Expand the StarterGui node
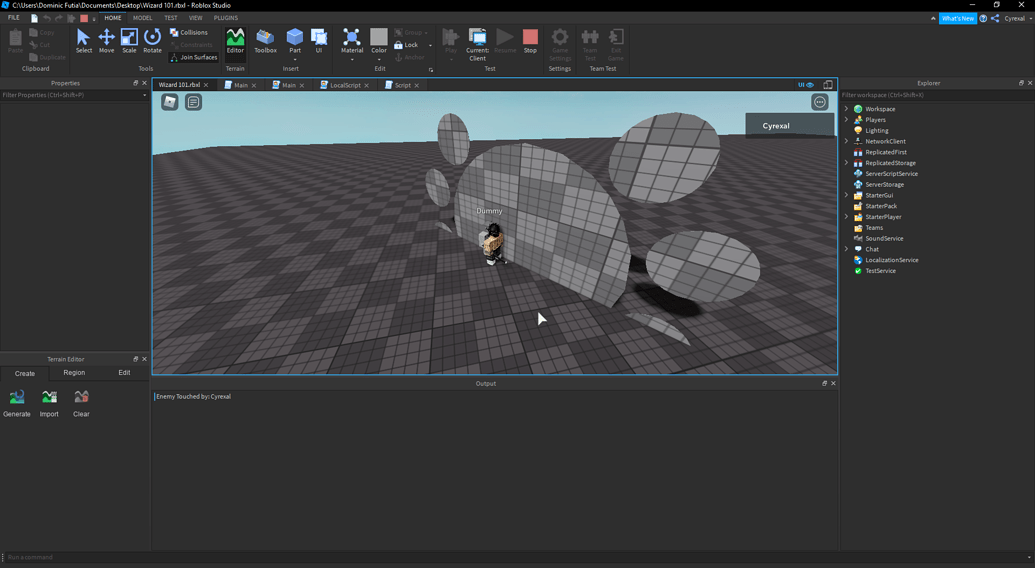1035x568 pixels. (846, 195)
